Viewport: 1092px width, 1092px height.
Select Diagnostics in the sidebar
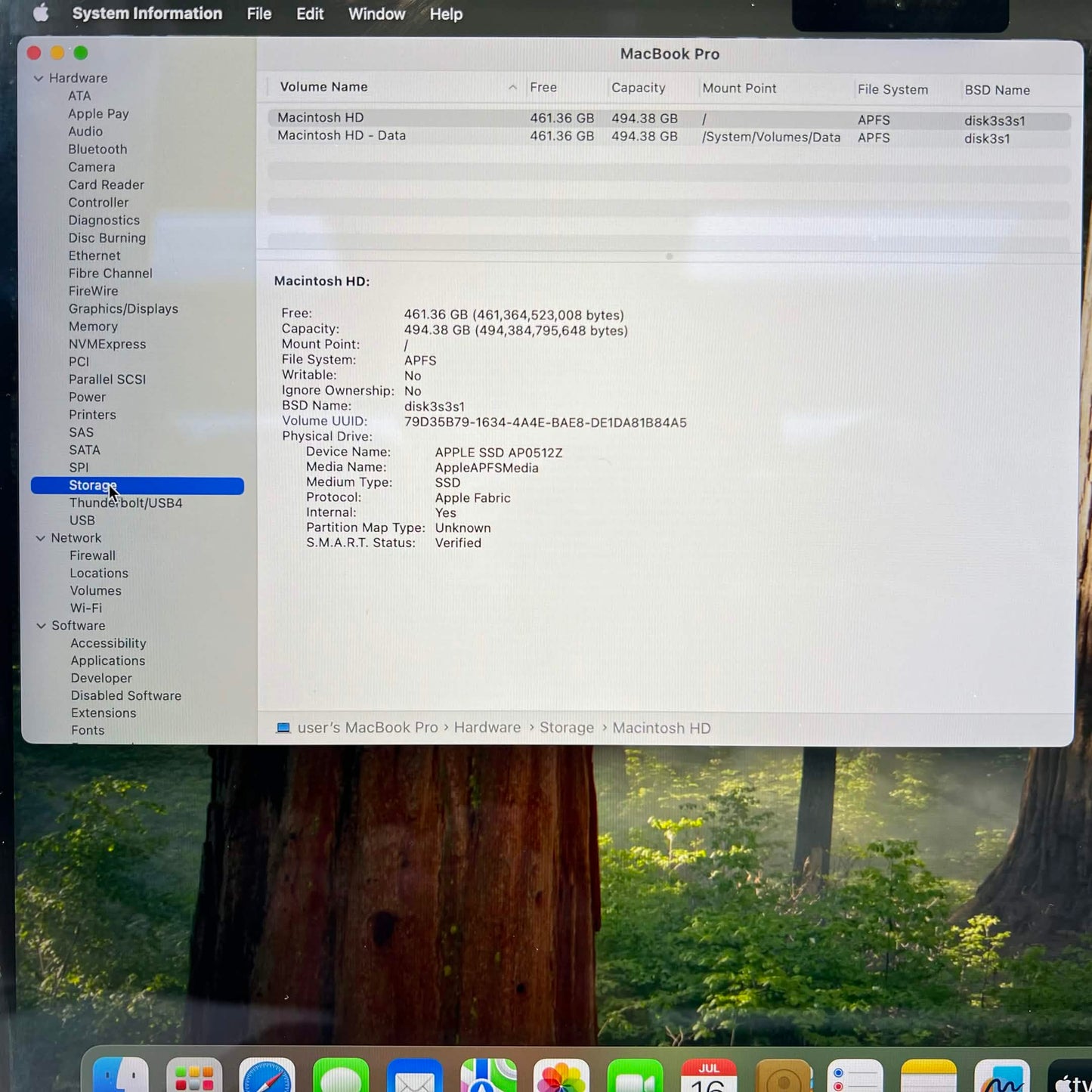coord(104,221)
